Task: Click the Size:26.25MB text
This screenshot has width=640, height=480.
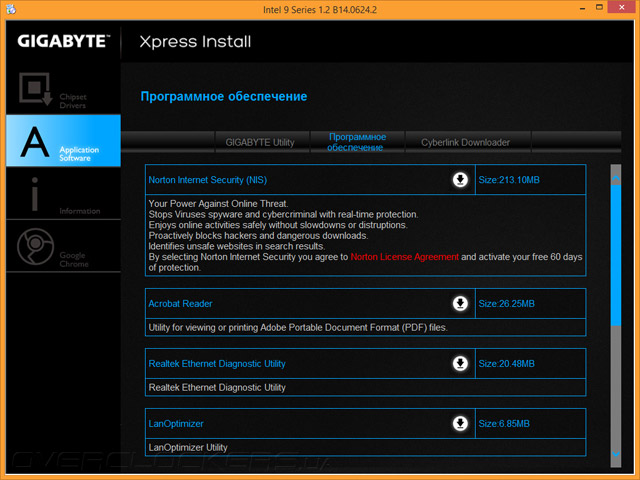Action: point(506,304)
